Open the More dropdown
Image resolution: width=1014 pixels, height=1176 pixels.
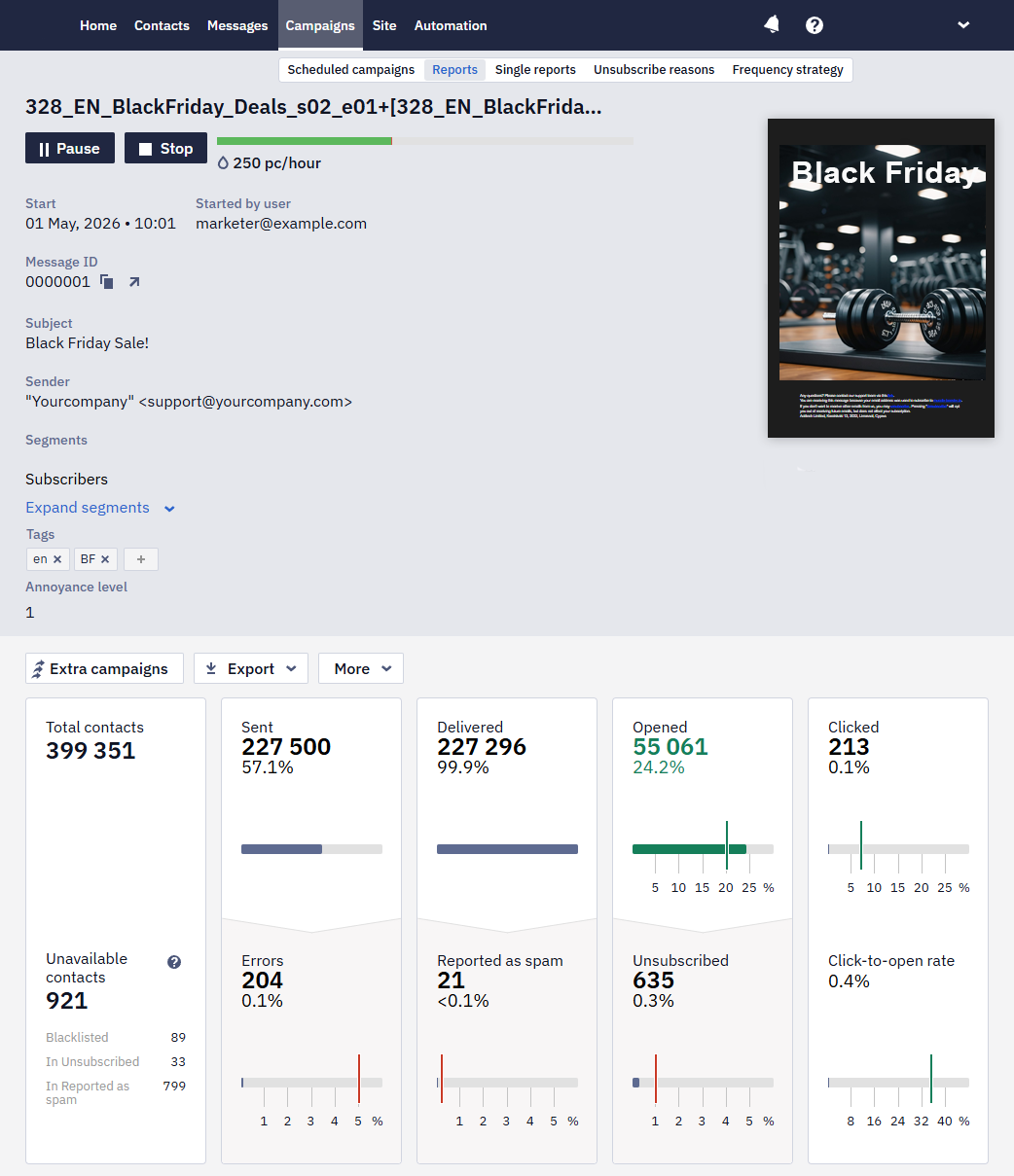coord(361,668)
